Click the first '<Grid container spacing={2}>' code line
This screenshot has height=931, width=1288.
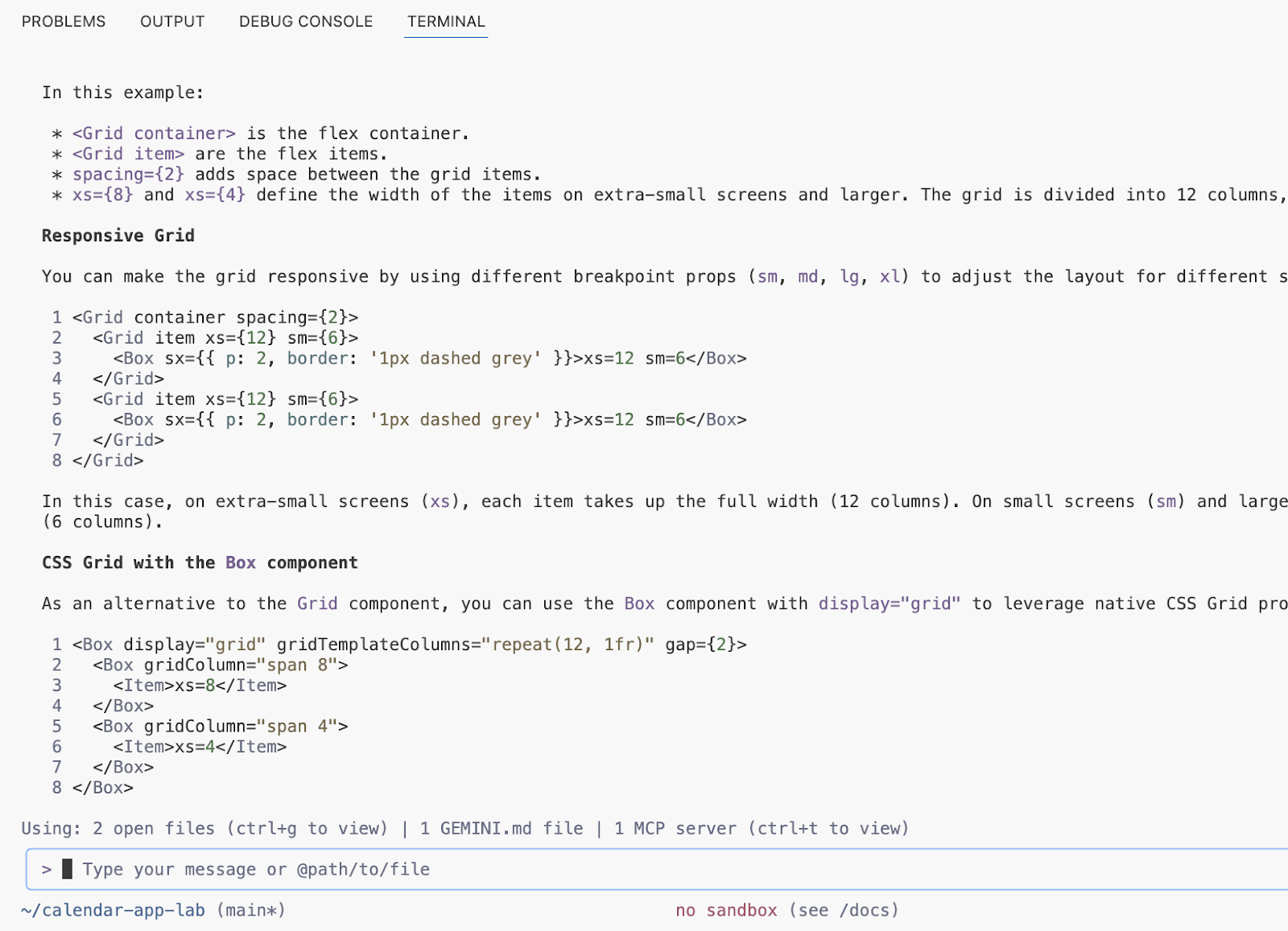point(215,317)
